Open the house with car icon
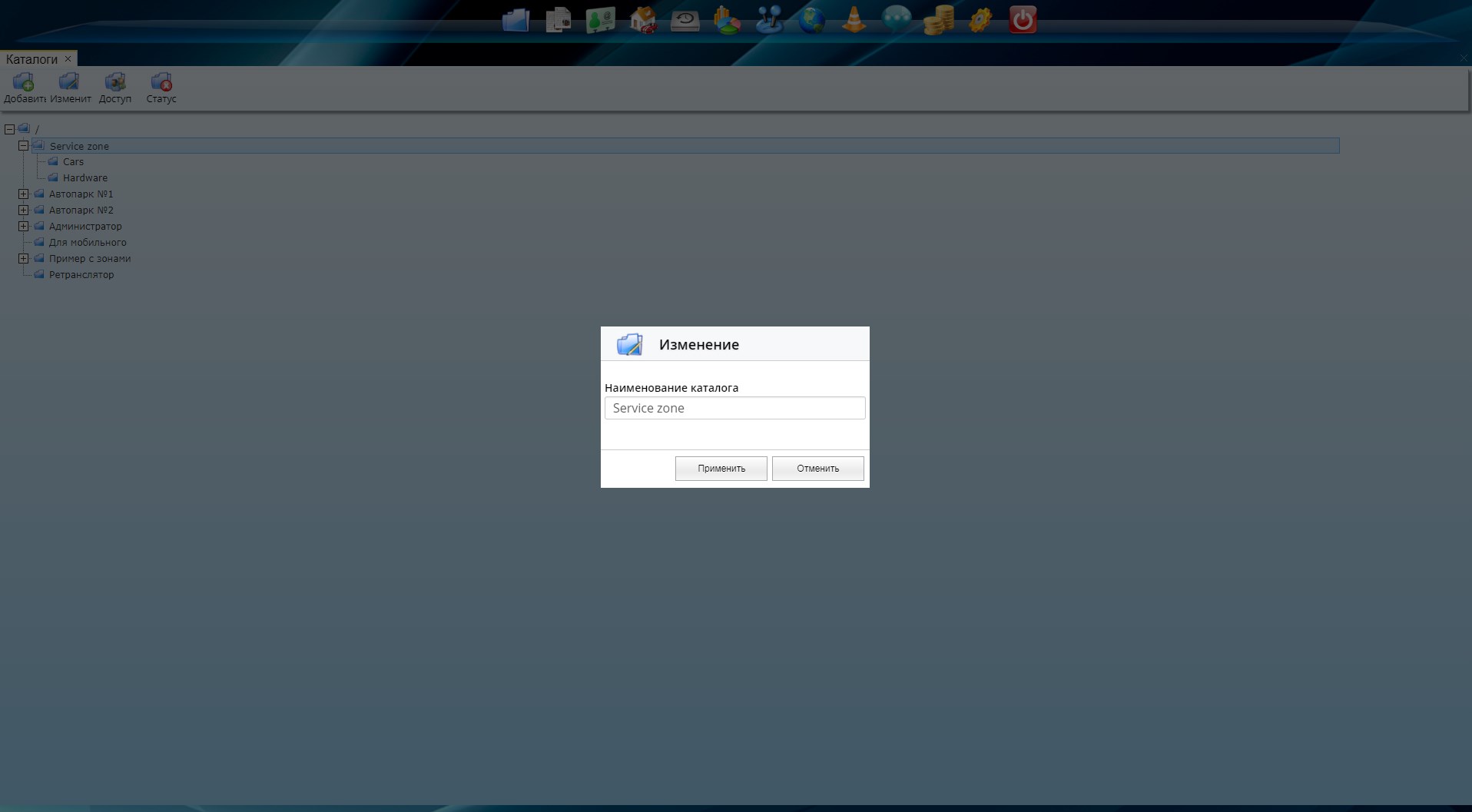 point(643,20)
